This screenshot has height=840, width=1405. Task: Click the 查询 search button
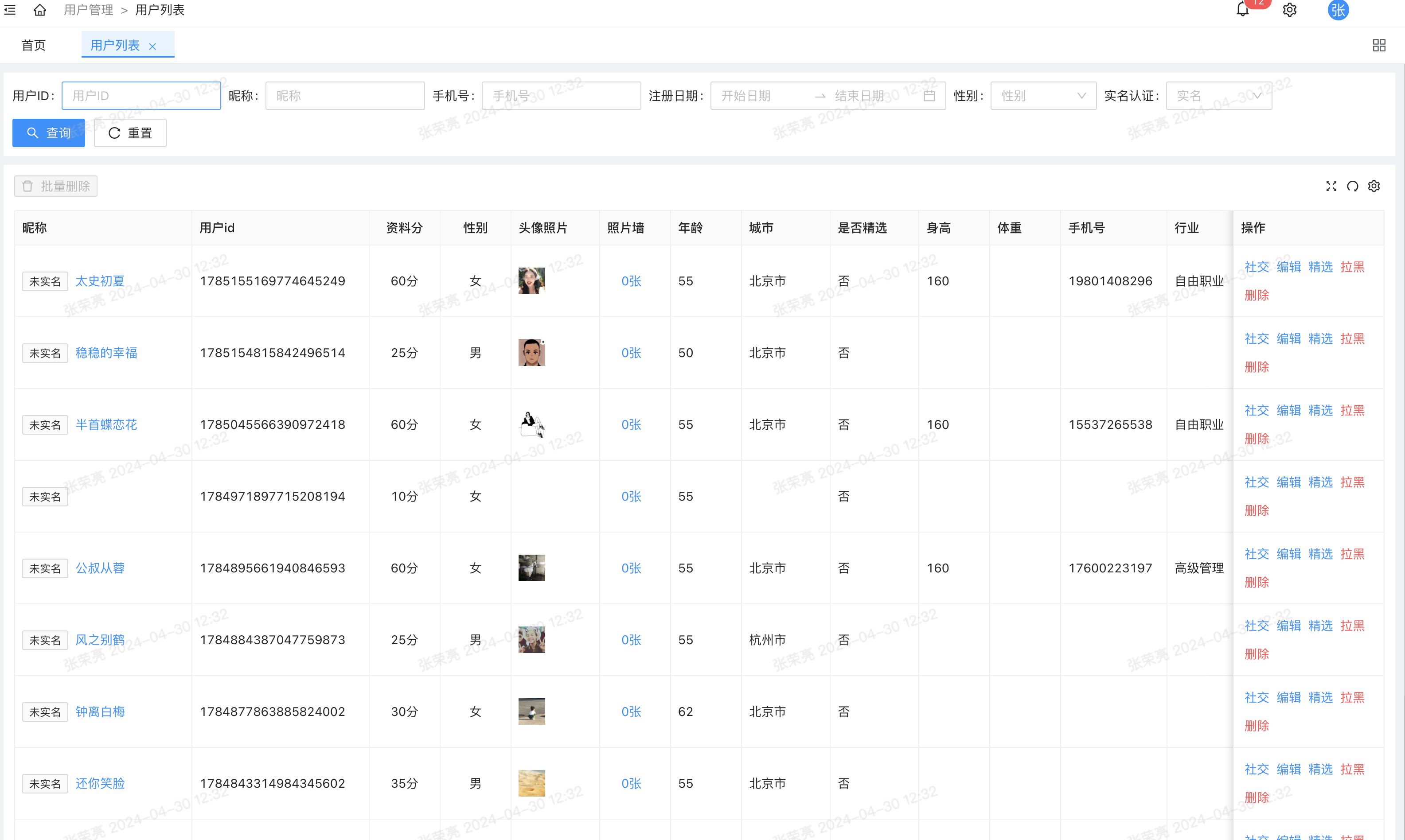click(49, 133)
